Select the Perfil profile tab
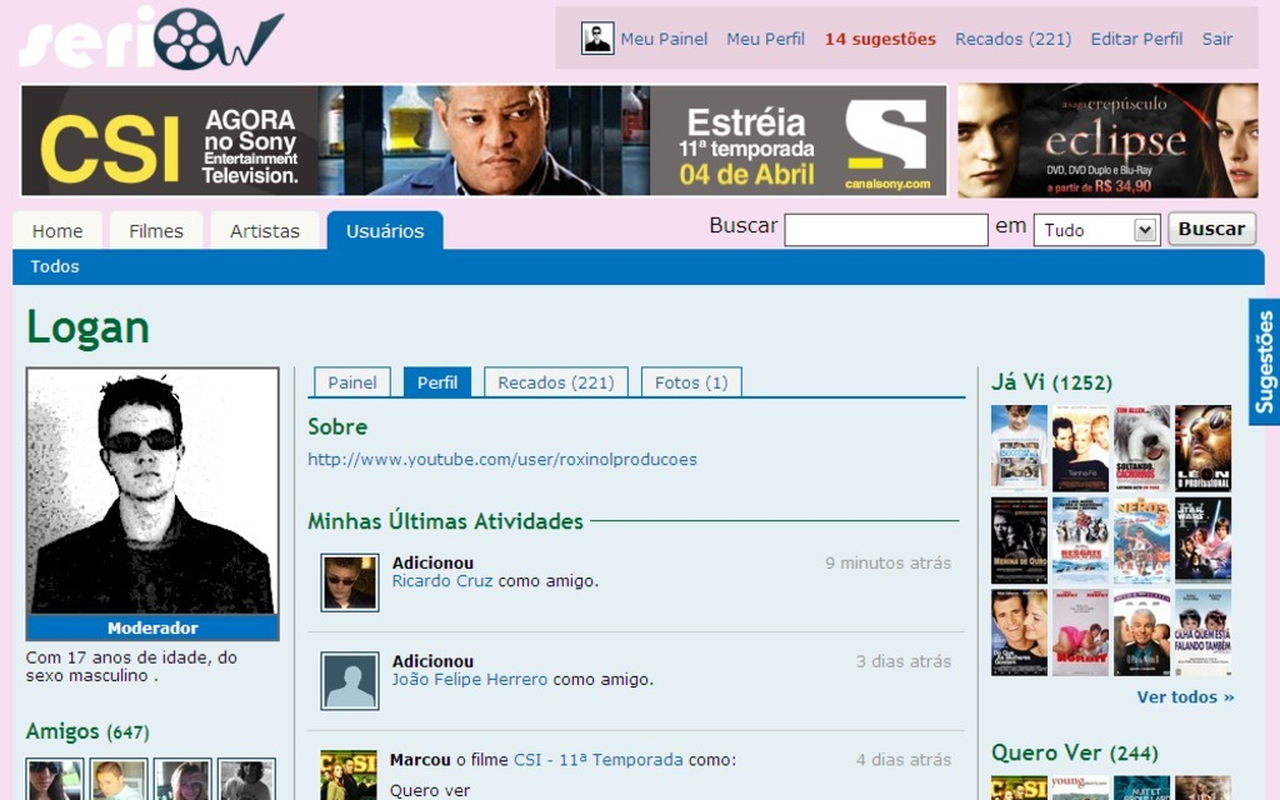This screenshot has width=1280, height=800. tap(437, 382)
